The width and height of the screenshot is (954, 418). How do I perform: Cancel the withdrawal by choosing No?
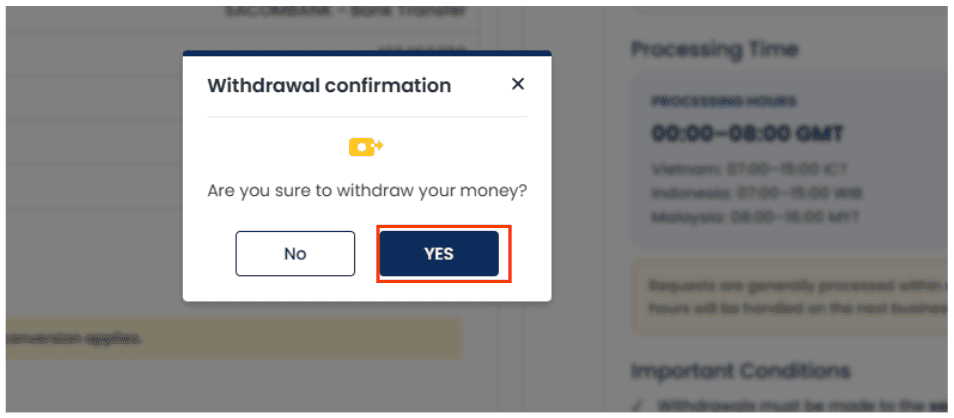tap(295, 253)
